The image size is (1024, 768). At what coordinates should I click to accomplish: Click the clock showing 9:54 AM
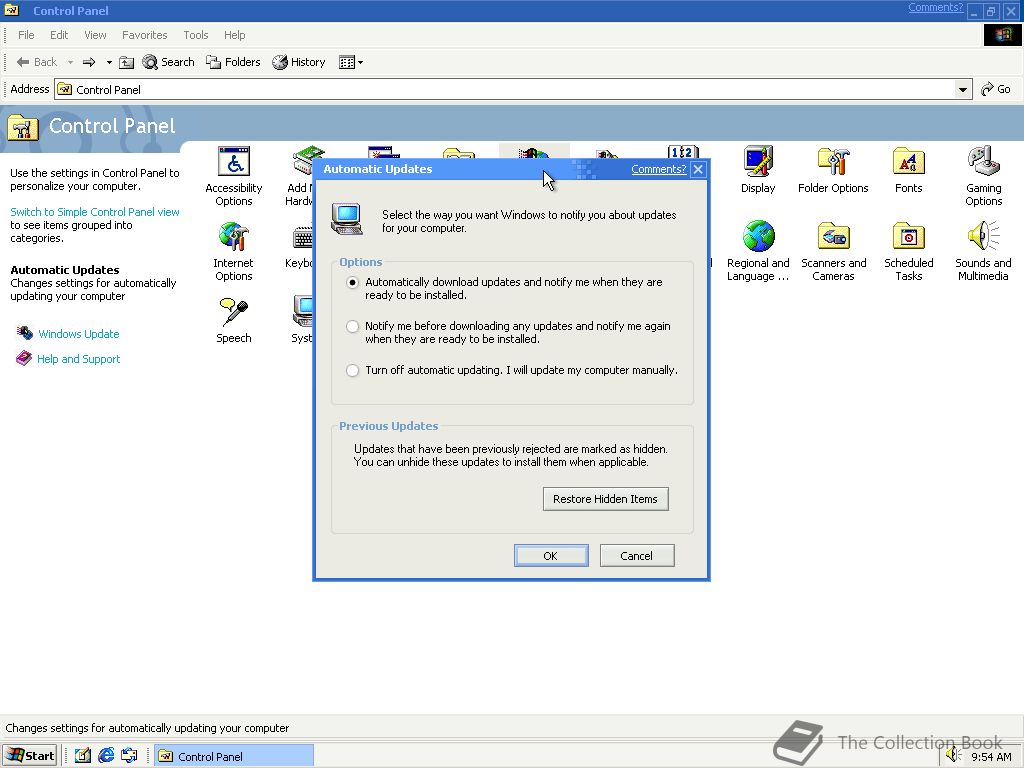[x=991, y=757]
